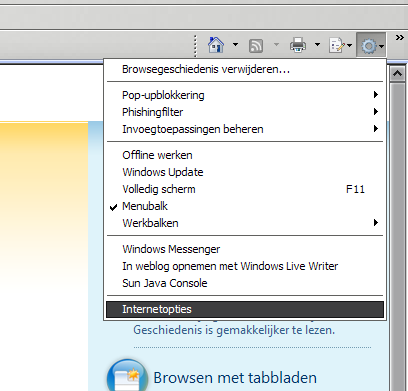Click the tabbed browsing round icon

127,375
